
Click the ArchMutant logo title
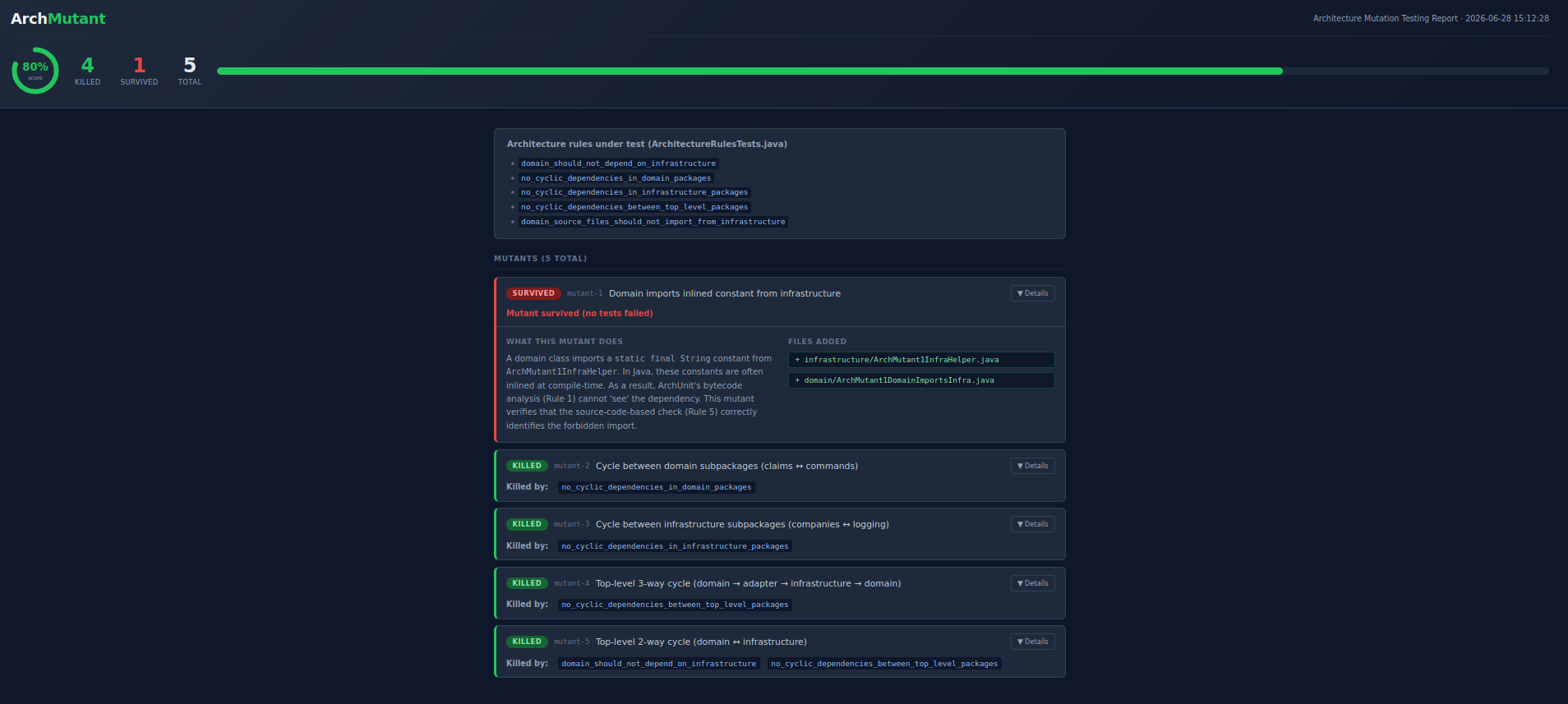[58, 18]
